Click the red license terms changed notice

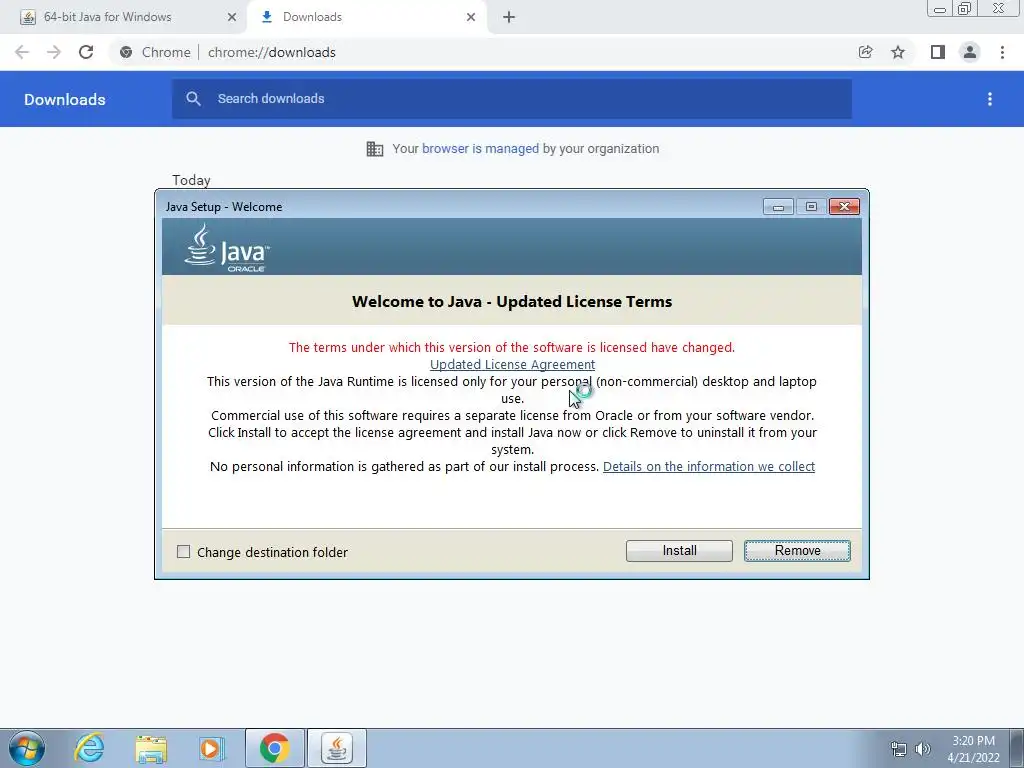(x=512, y=347)
